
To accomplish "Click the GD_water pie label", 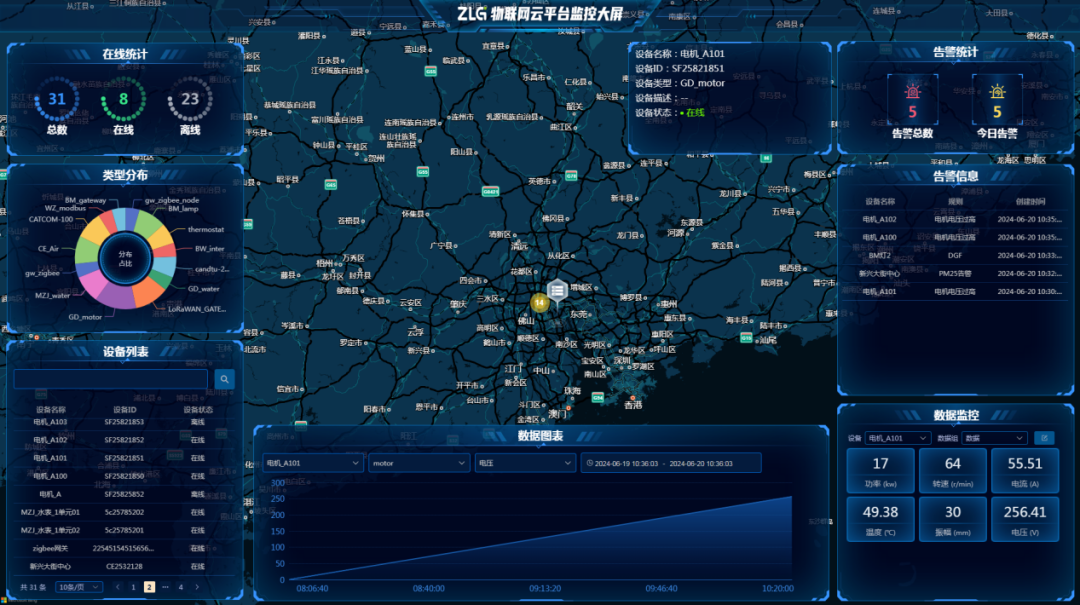I will pos(204,289).
